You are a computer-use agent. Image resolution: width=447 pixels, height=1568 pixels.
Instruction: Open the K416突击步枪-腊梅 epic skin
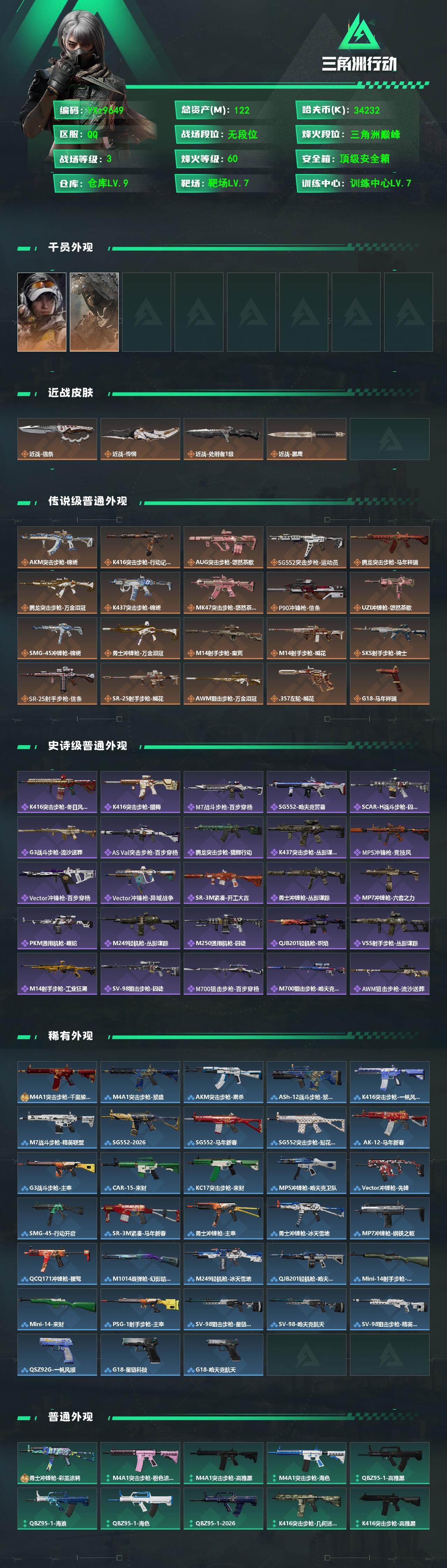[140, 792]
